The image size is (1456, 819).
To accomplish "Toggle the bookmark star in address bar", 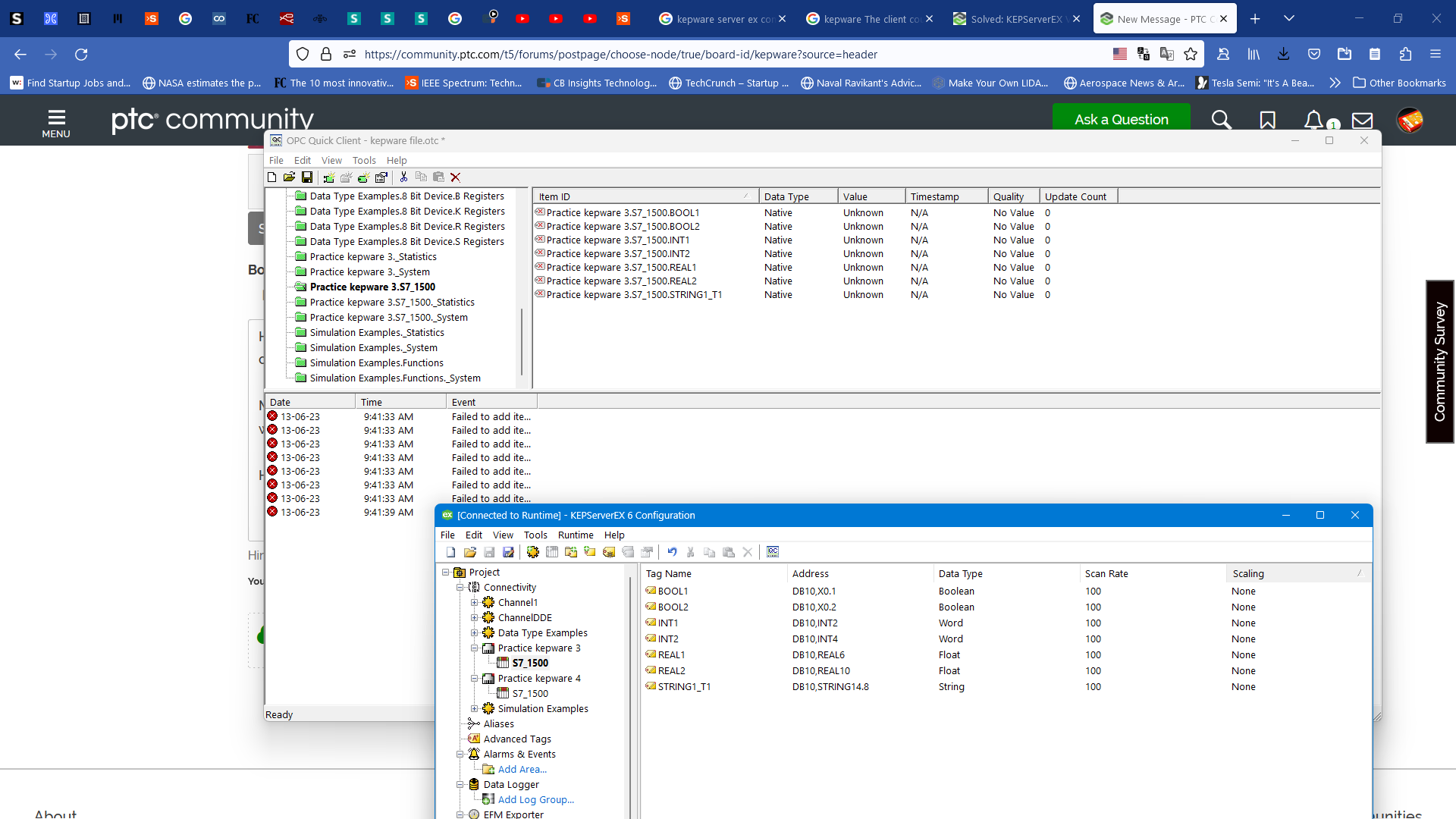I will coord(1191,54).
